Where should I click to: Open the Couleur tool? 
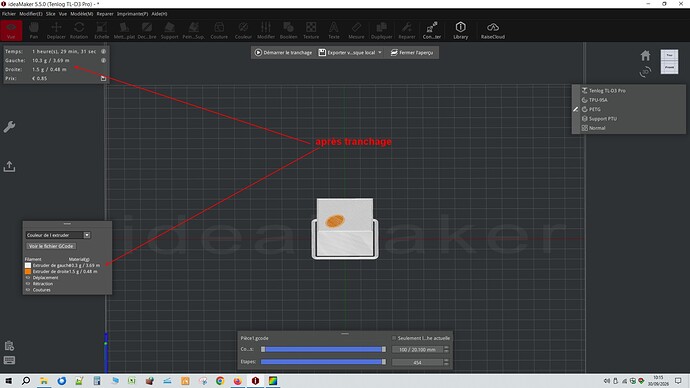click(x=243, y=30)
